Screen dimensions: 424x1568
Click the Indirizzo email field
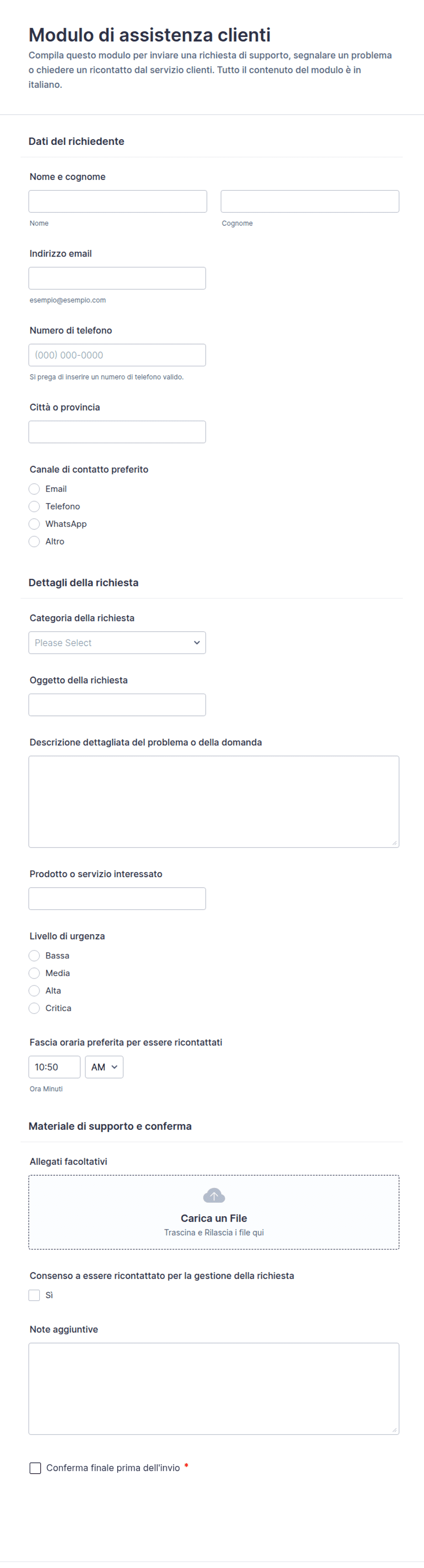tap(117, 278)
